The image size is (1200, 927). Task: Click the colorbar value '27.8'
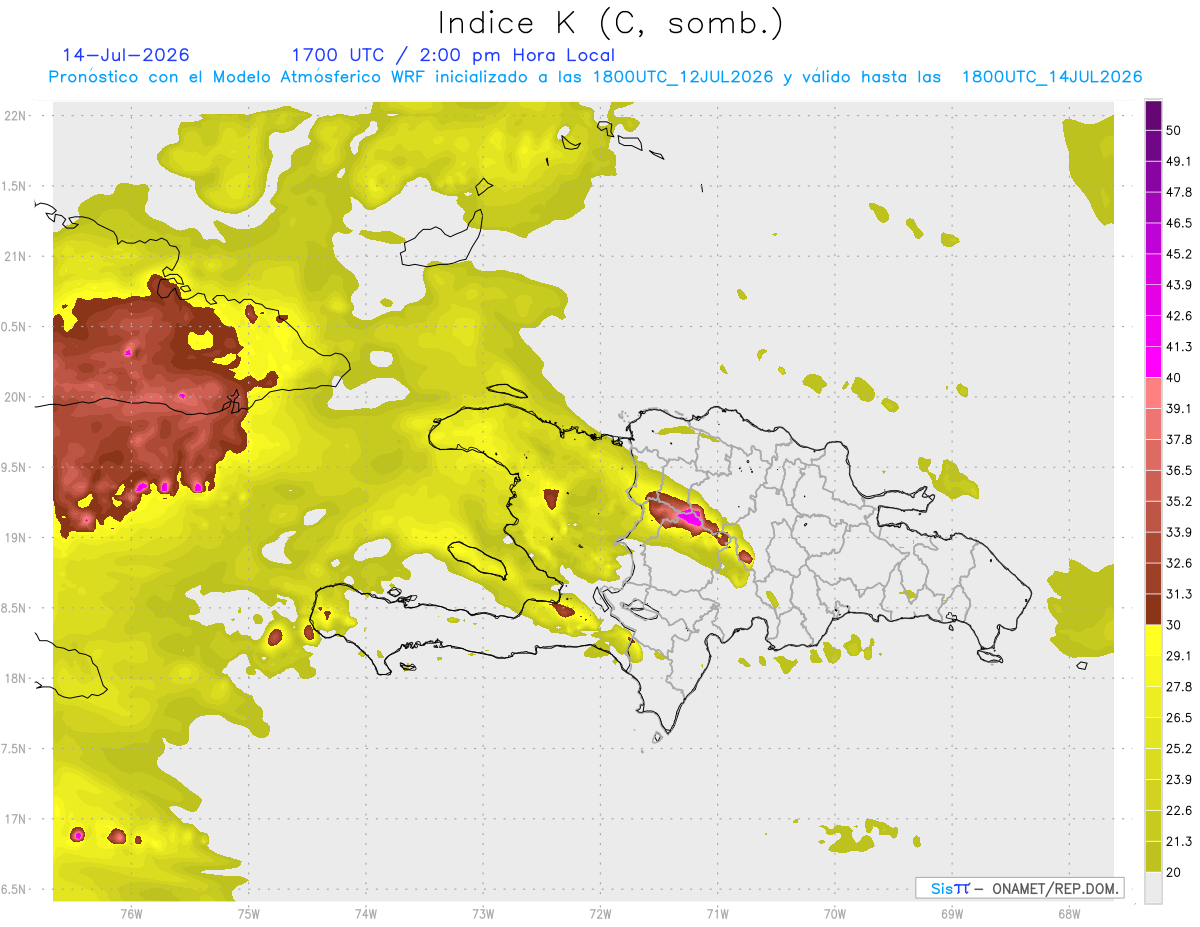tap(1179, 686)
